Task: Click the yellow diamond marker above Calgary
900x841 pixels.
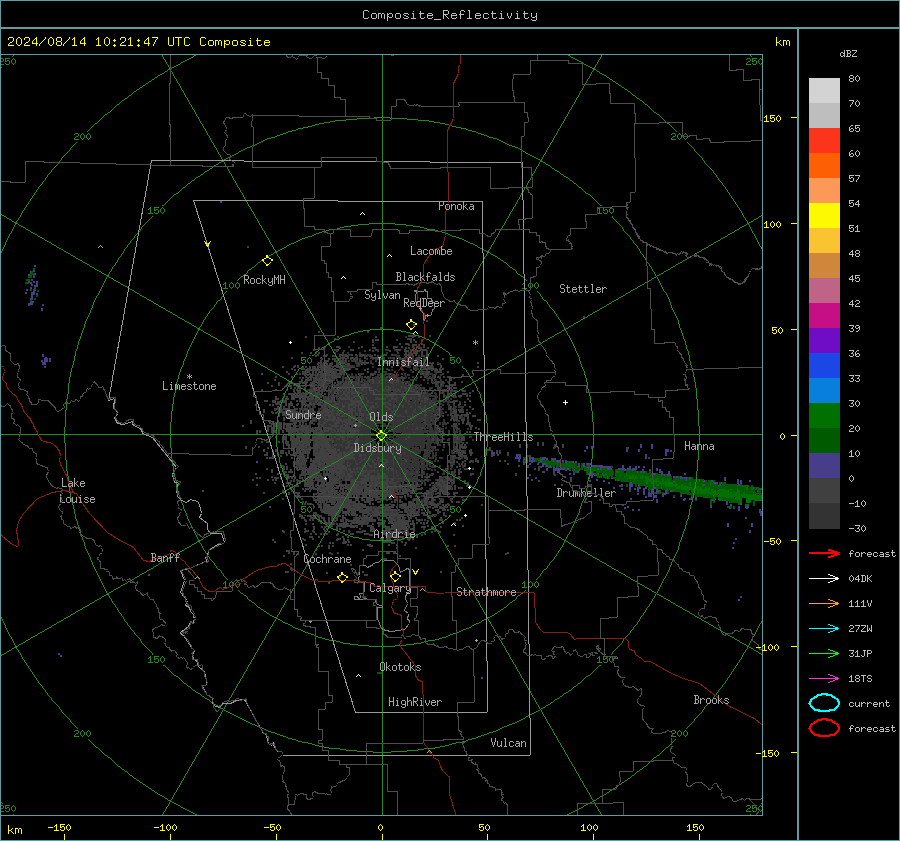Action: click(x=395, y=576)
